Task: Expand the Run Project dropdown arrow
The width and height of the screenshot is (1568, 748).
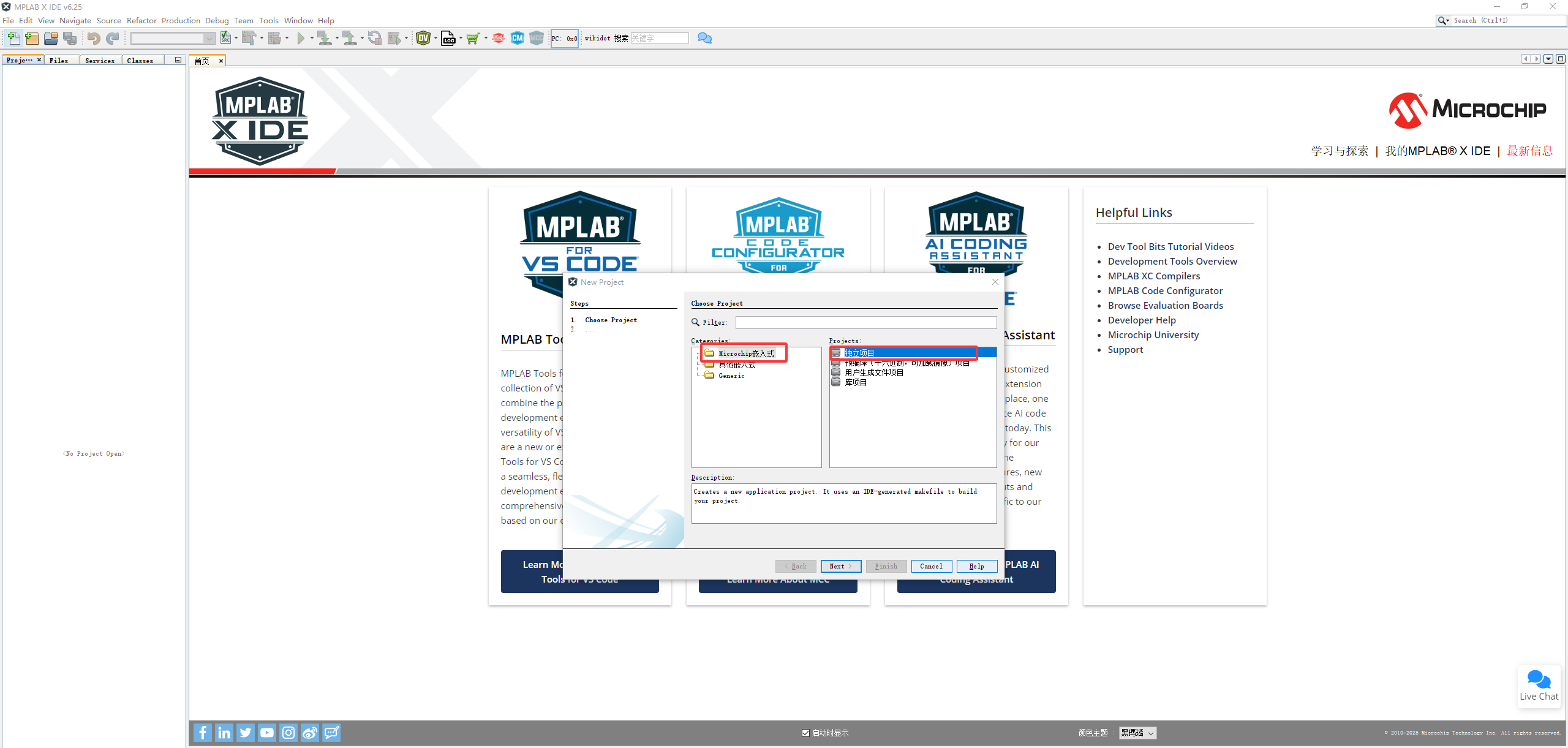Action: click(x=312, y=39)
